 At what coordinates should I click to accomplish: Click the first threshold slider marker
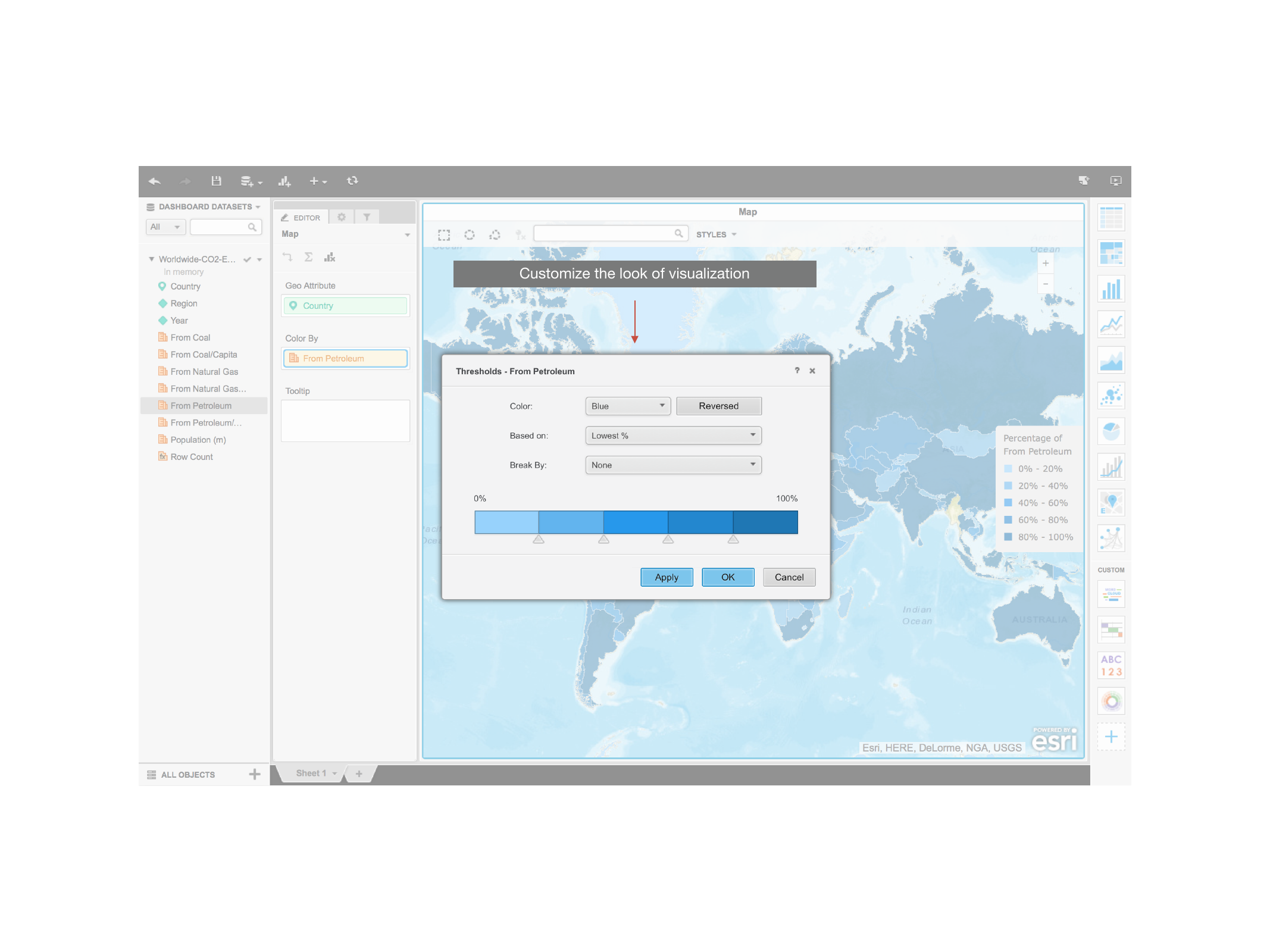point(539,539)
